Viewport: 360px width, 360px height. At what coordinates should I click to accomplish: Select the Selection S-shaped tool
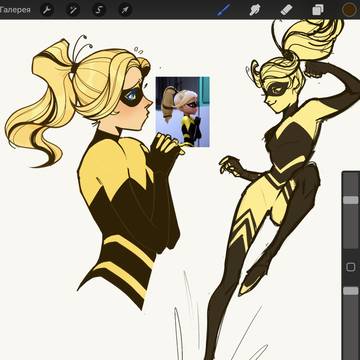tap(99, 10)
